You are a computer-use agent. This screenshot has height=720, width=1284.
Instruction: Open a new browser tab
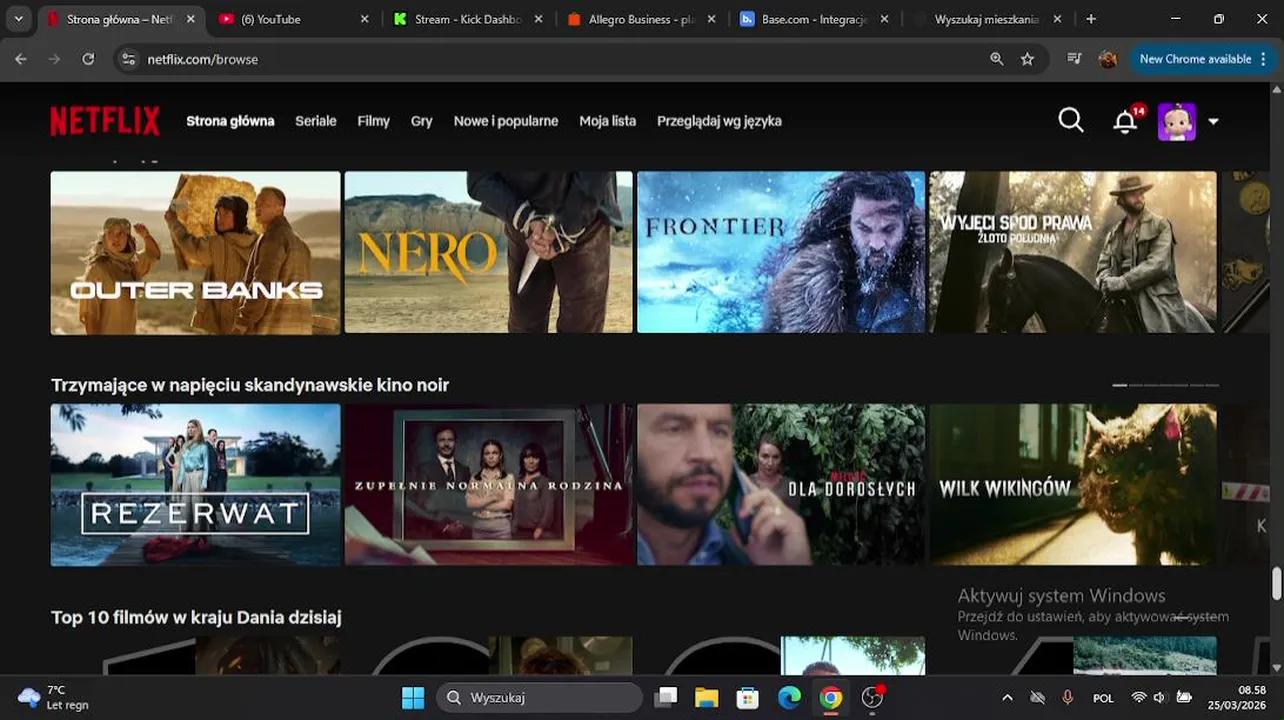[1091, 19]
